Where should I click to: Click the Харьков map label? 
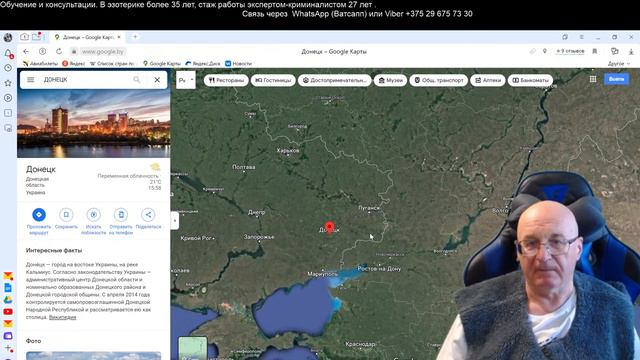(288, 151)
